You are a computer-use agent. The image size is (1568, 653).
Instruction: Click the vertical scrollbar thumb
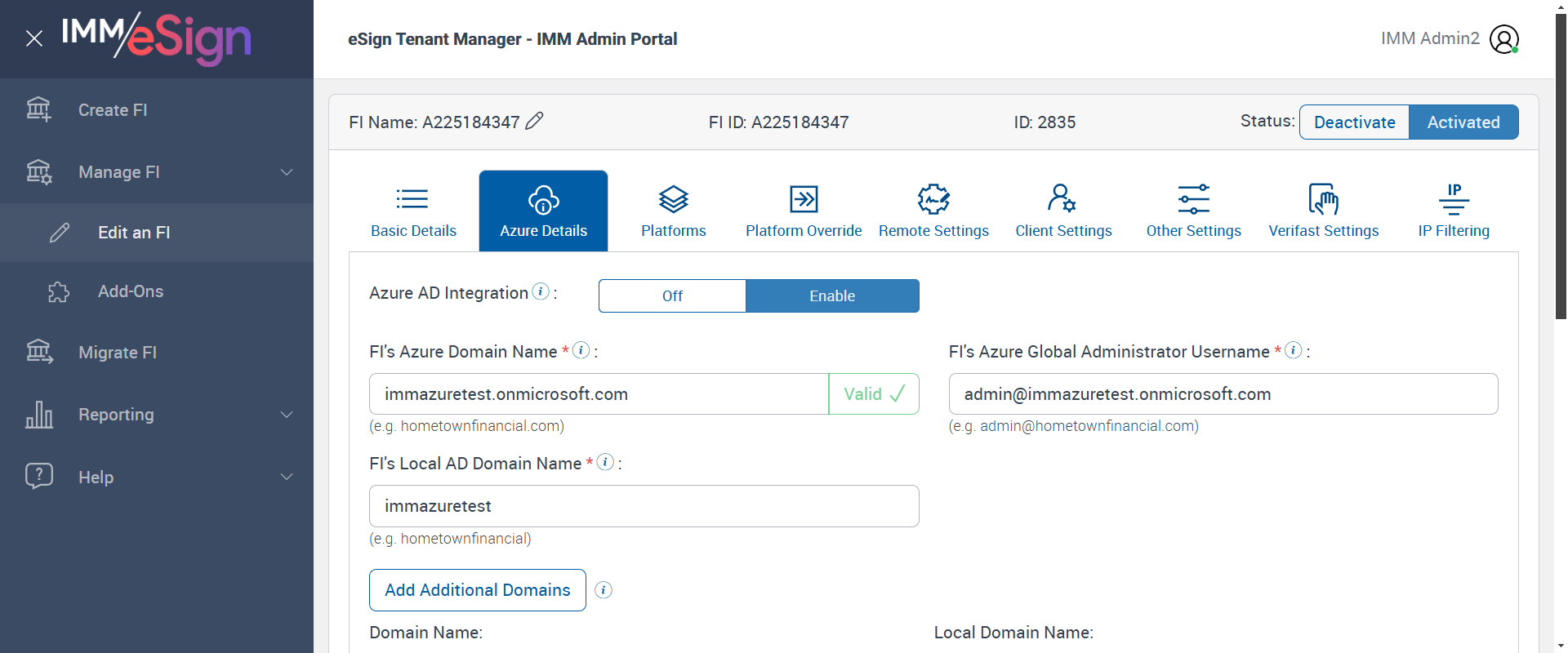pyautogui.click(x=1561, y=165)
